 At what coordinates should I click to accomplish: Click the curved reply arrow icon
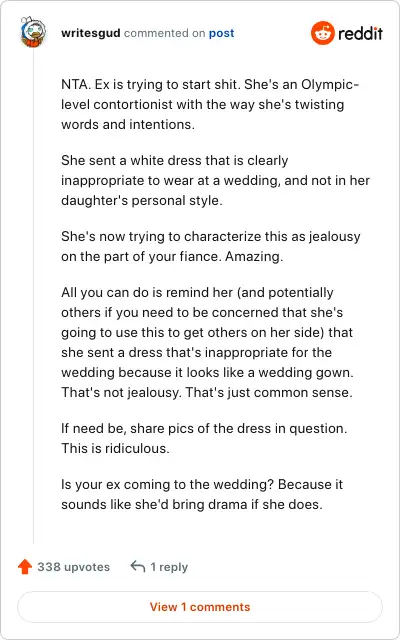click(x=138, y=566)
